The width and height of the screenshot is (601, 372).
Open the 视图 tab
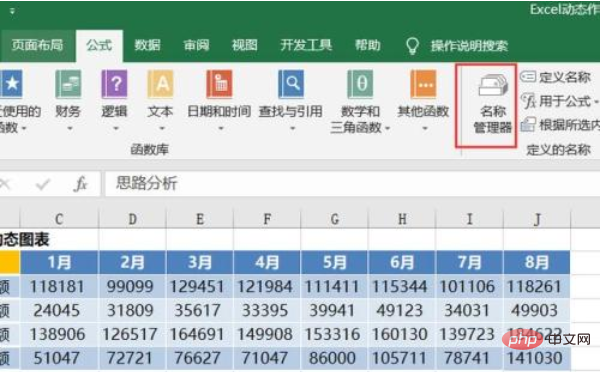[245, 45]
